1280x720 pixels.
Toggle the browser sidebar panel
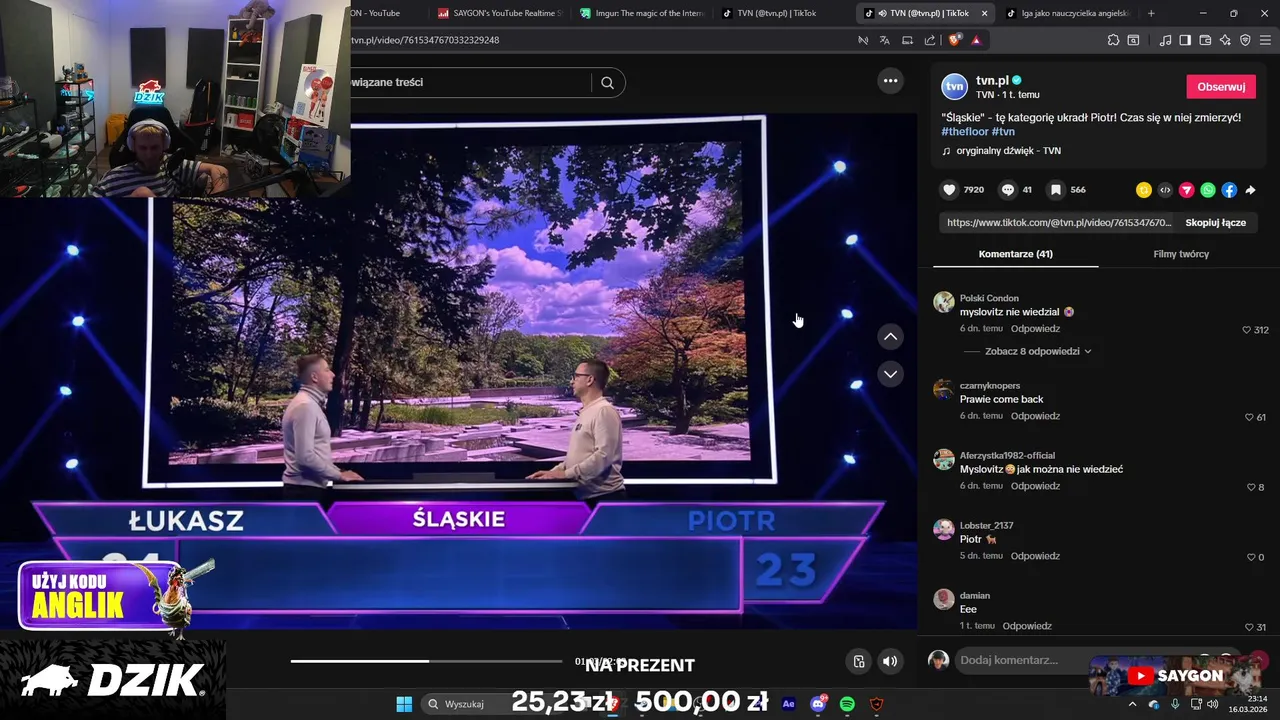click(x=1185, y=40)
